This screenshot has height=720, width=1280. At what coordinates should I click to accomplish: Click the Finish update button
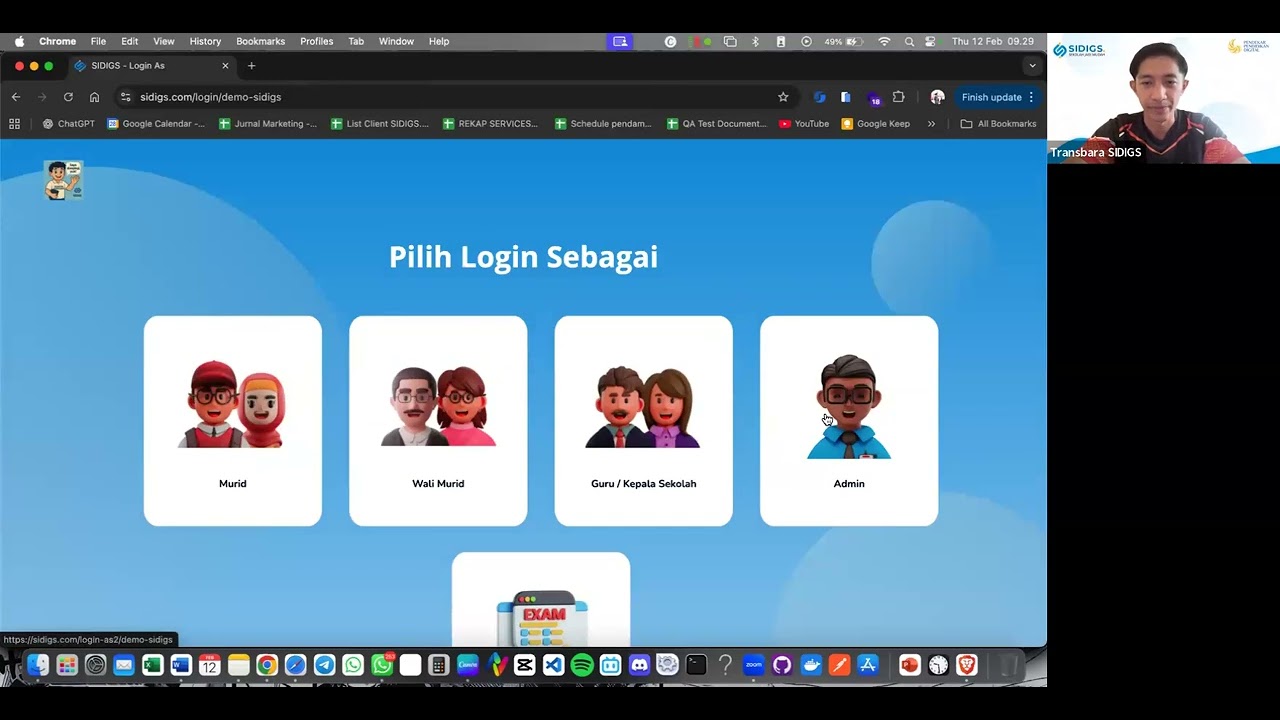[x=998, y=97]
